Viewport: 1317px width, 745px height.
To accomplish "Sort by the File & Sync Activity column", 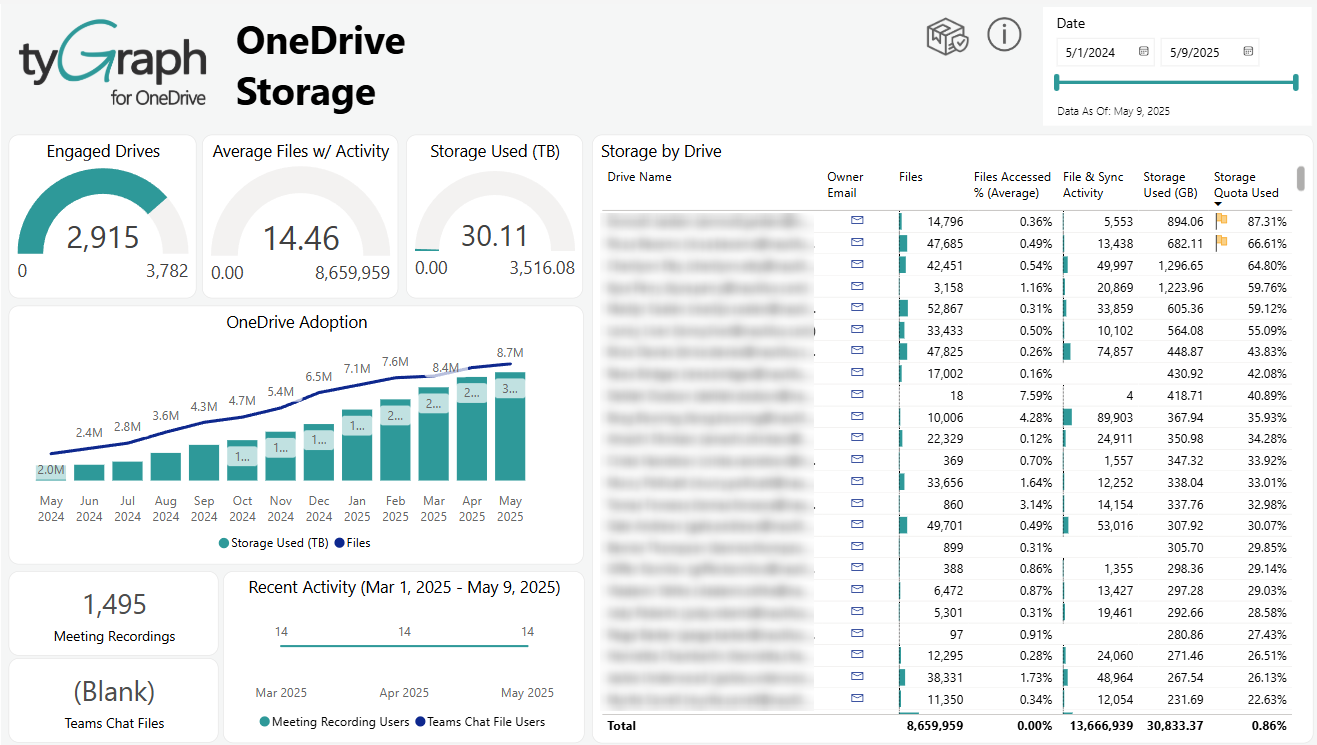I will click(1093, 185).
